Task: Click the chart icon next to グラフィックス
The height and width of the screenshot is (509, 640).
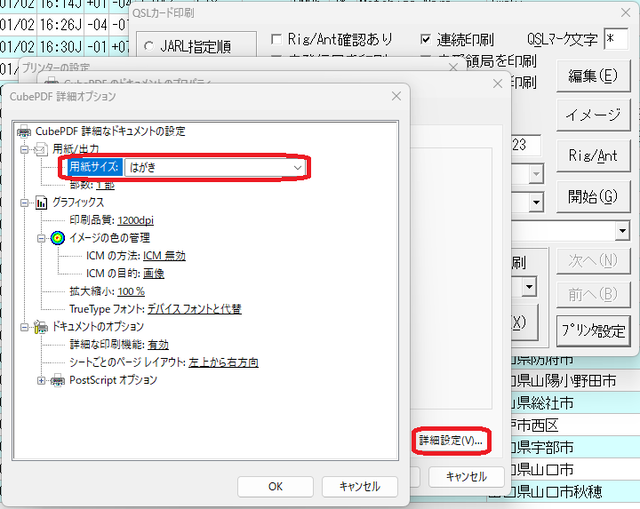Action: coord(41,202)
